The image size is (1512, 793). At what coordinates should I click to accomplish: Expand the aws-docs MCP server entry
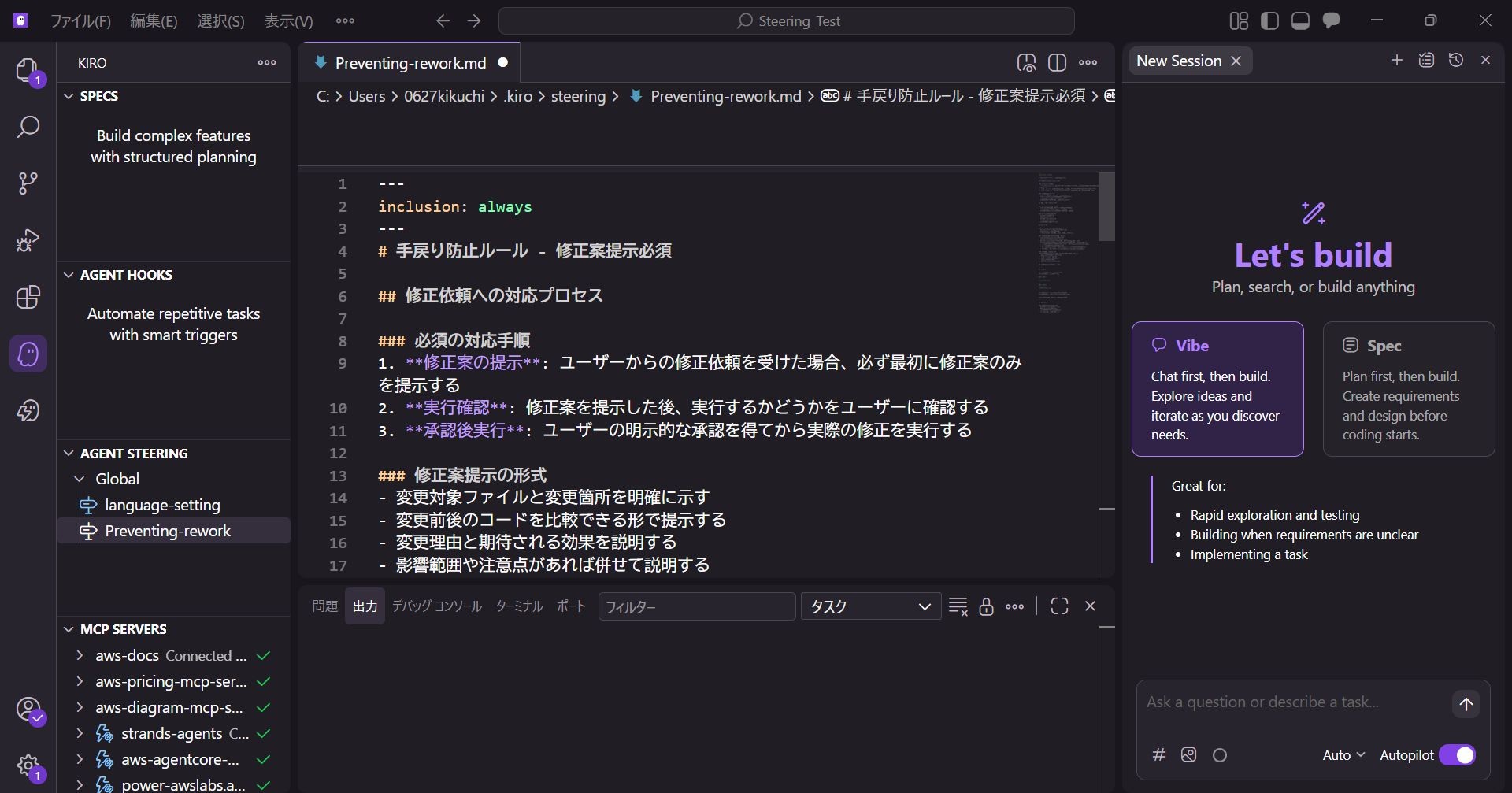point(80,655)
